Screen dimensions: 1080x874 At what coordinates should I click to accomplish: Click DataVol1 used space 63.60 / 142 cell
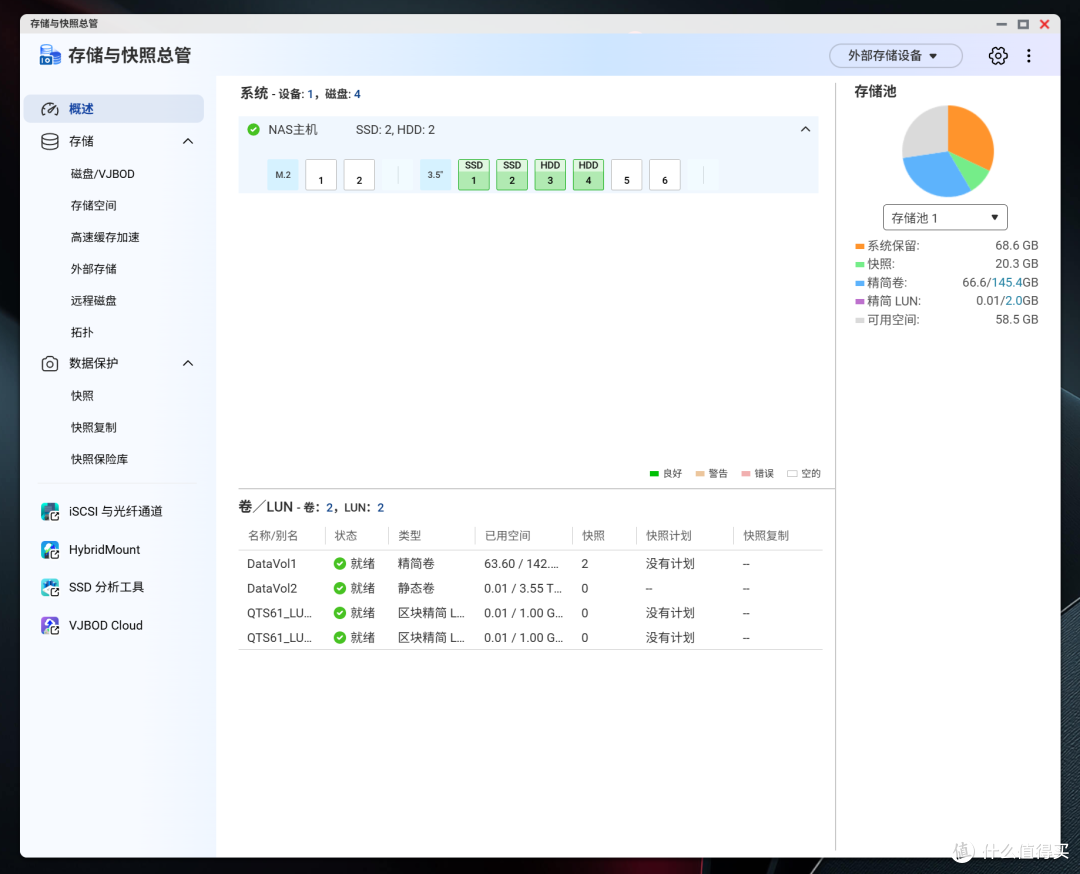click(x=521, y=563)
